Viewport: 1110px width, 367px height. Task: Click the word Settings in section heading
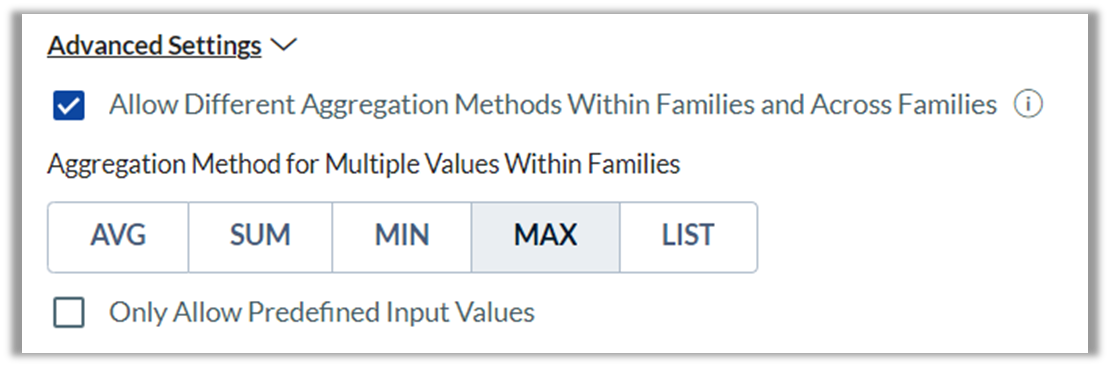tap(215, 46)
